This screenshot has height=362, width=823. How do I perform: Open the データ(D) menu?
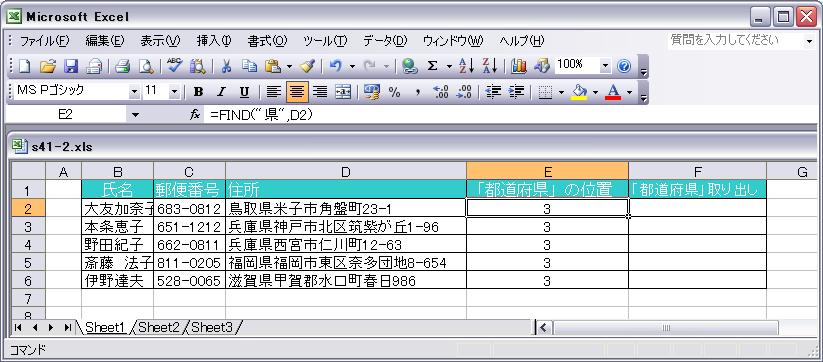pyautogui.click(x=385, y=40)
